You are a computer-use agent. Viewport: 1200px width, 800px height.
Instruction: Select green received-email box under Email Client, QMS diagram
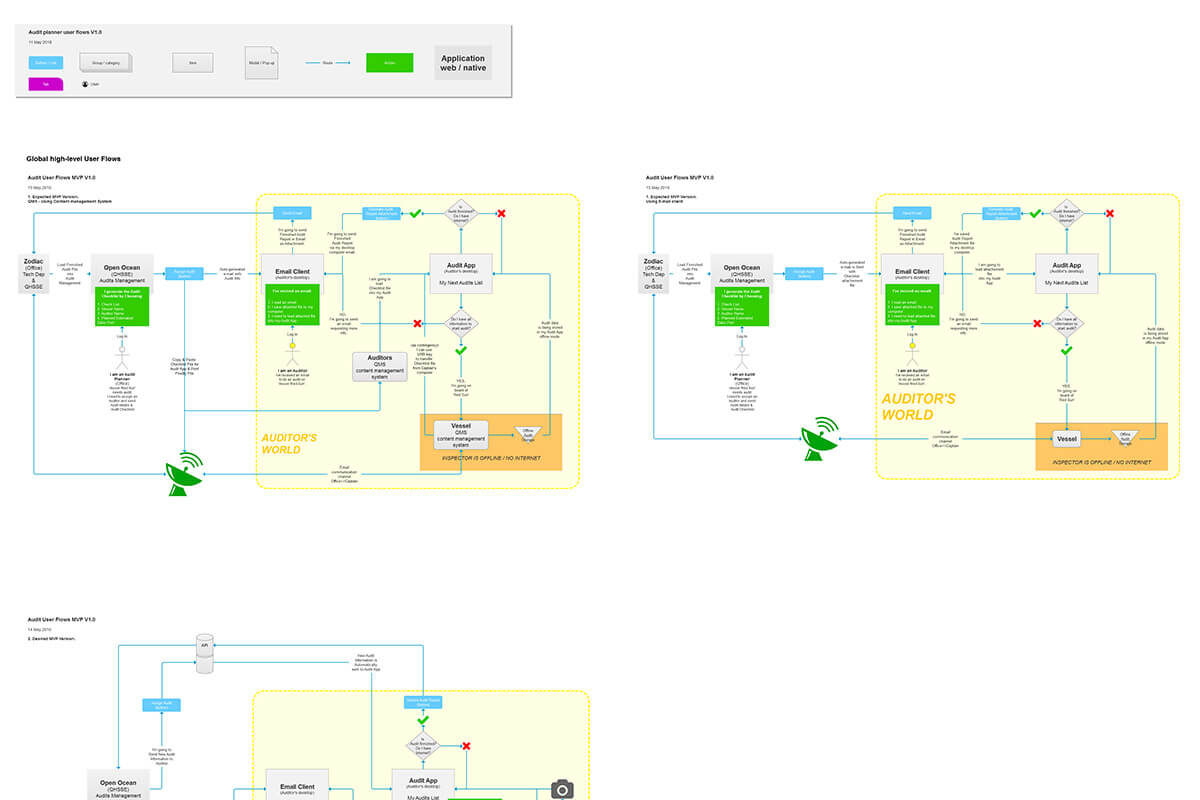(x=293, y=306)
